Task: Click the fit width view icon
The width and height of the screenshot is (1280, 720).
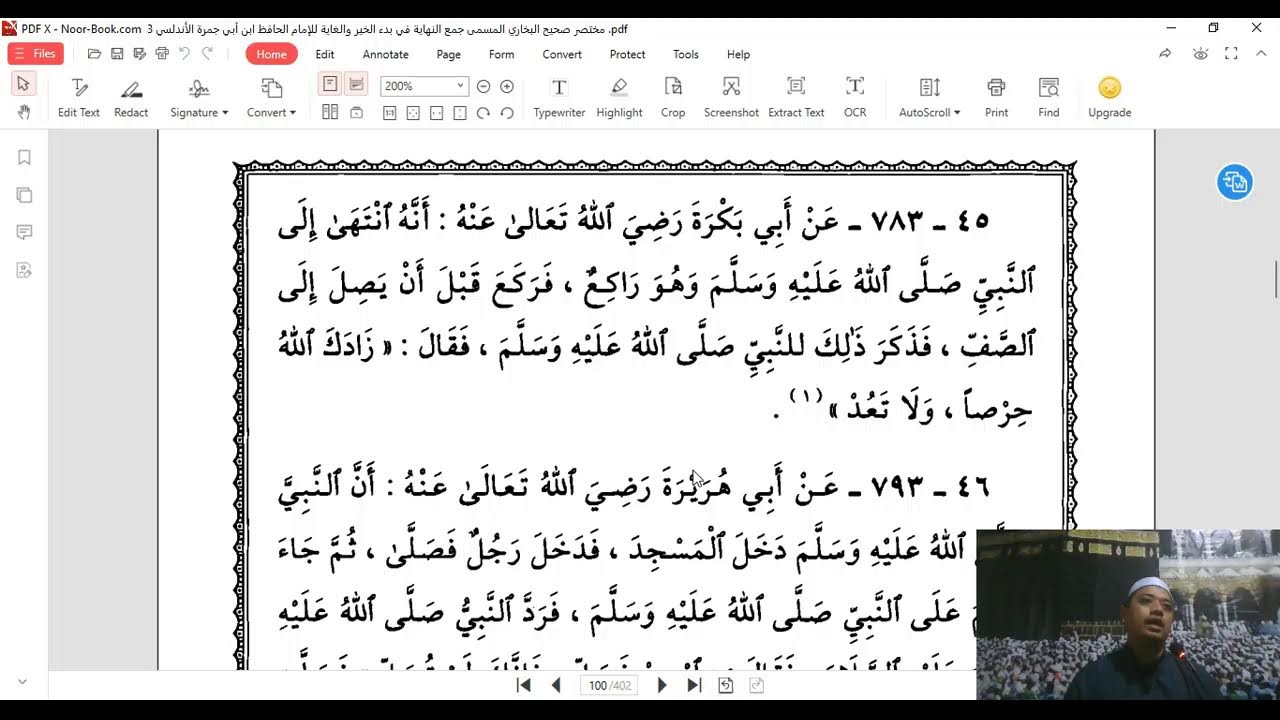Action: click(436, 113)
